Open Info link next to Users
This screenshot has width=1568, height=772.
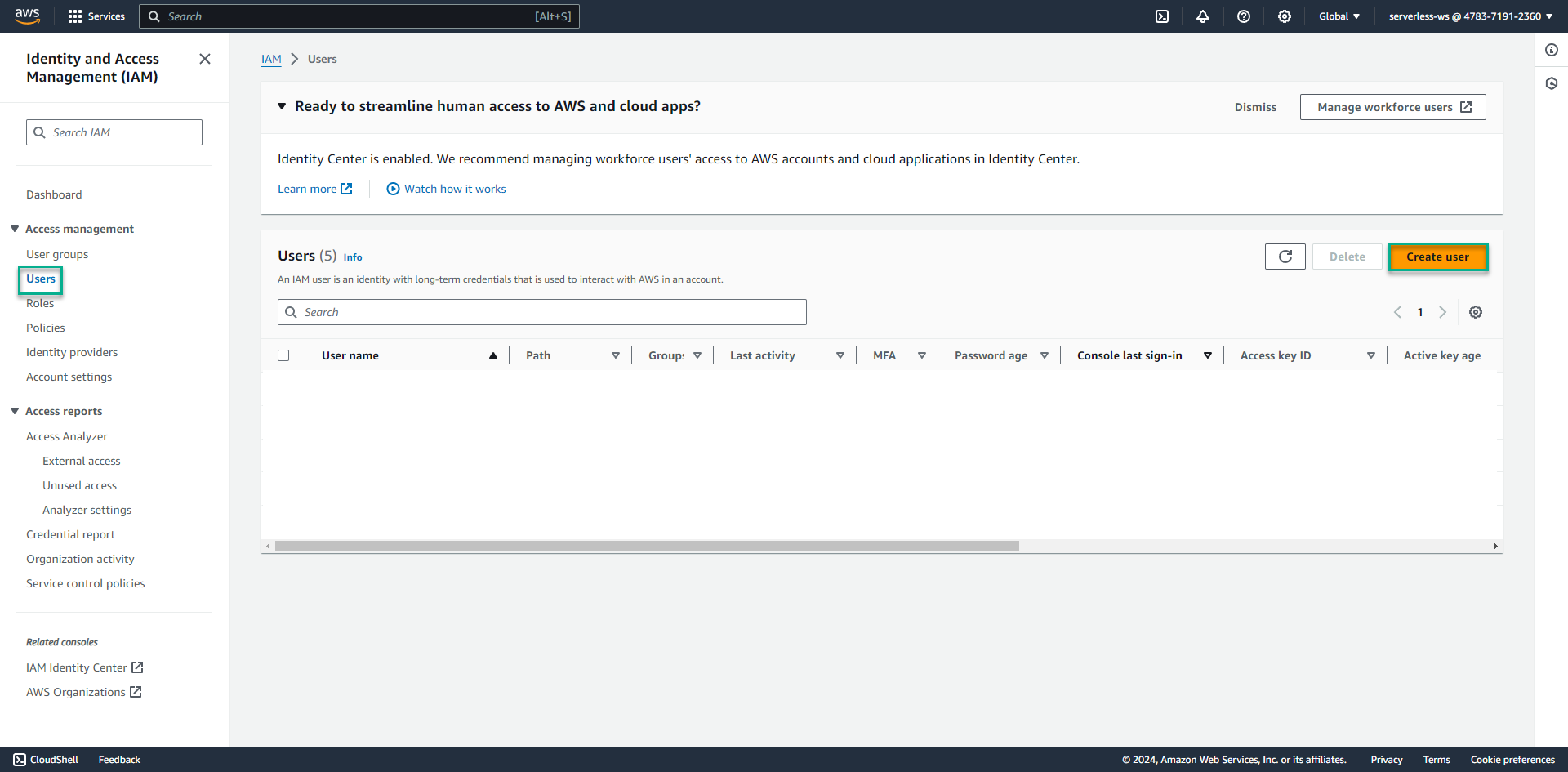click(x=353, y=257)
